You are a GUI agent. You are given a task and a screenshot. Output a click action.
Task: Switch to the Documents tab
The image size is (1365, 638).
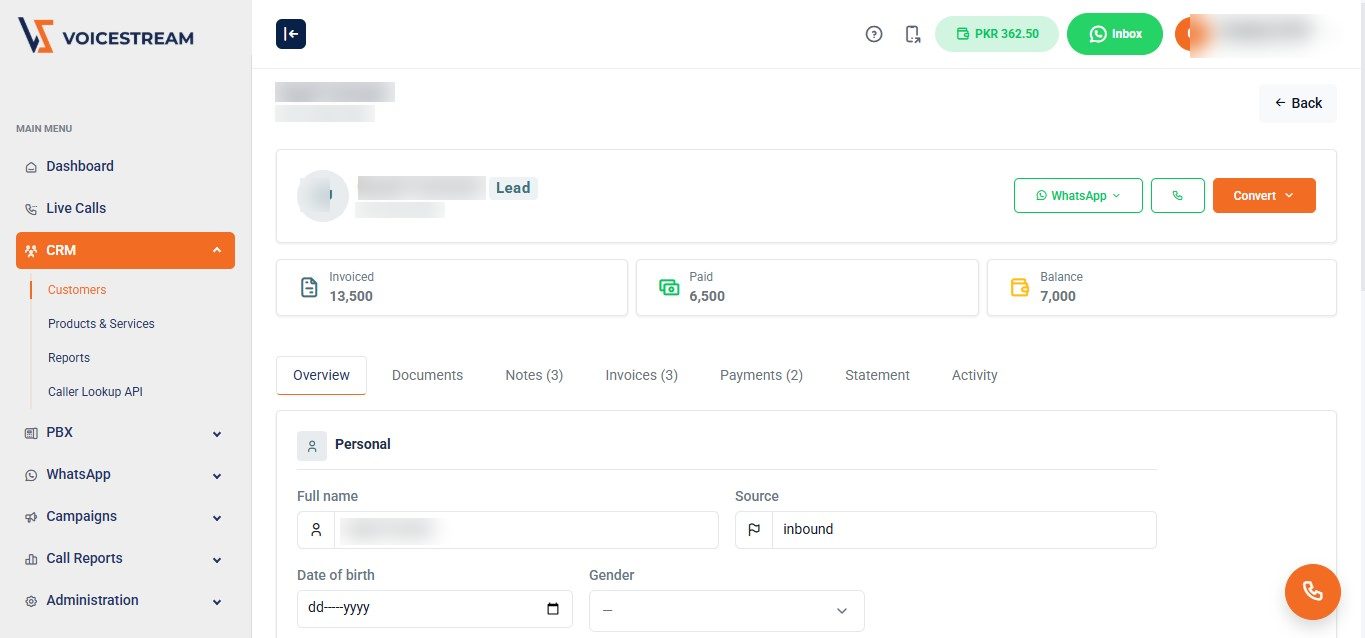point(427,375)
